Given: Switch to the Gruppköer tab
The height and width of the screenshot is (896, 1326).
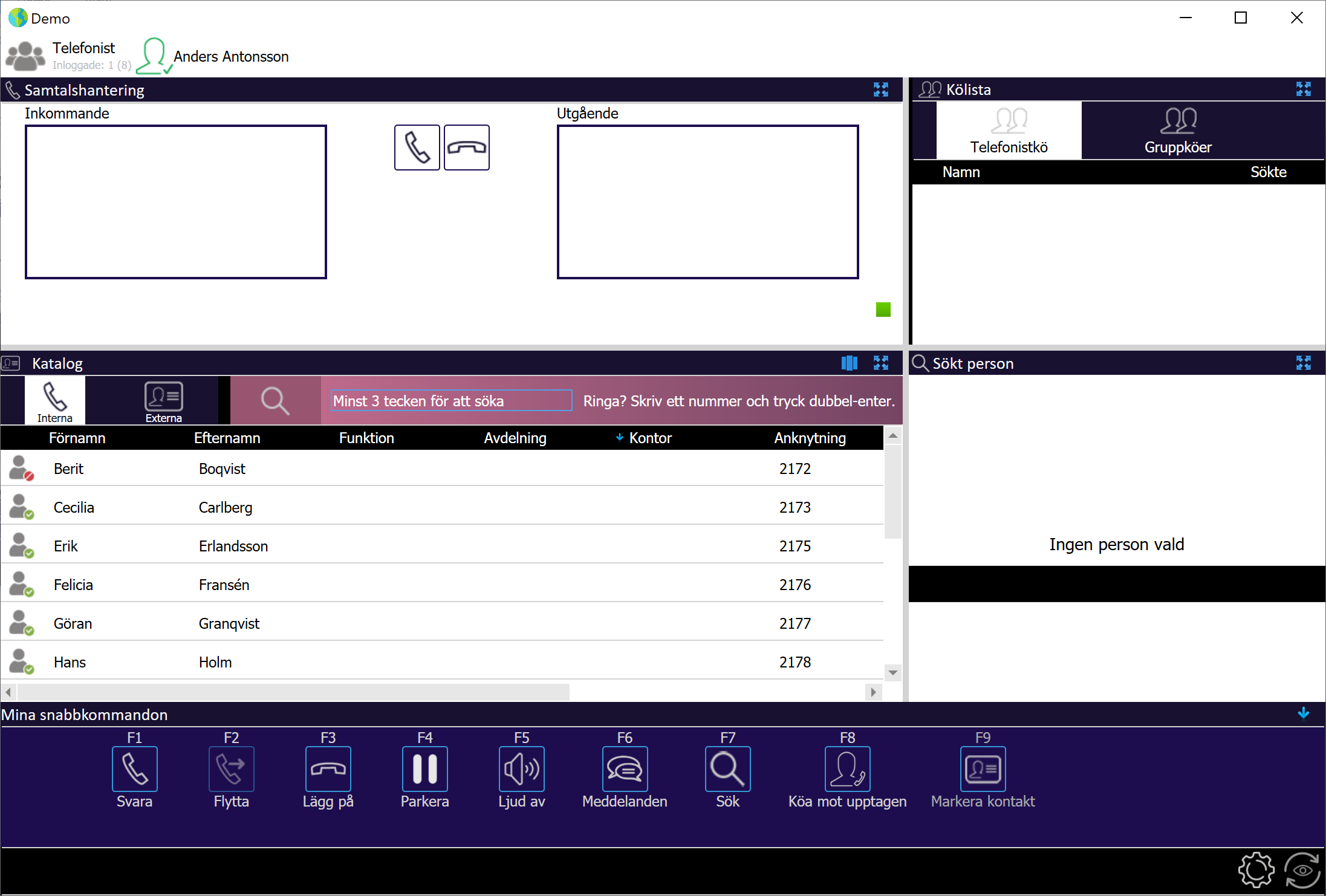Looking at the screenshot, I should pos(1178,131).
